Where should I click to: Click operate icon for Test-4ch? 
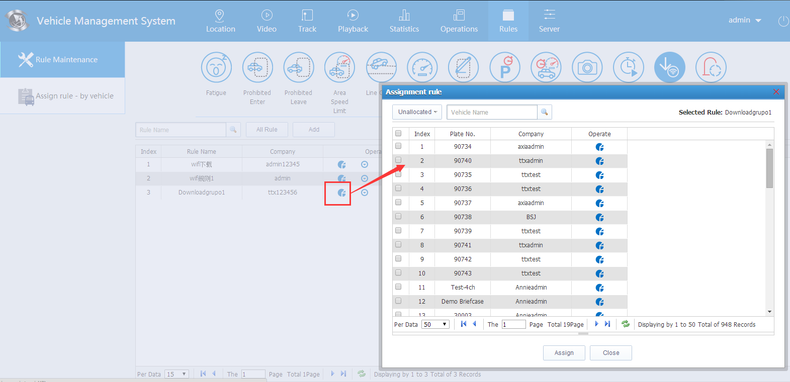pyautogui.click(x=600, y=288)
